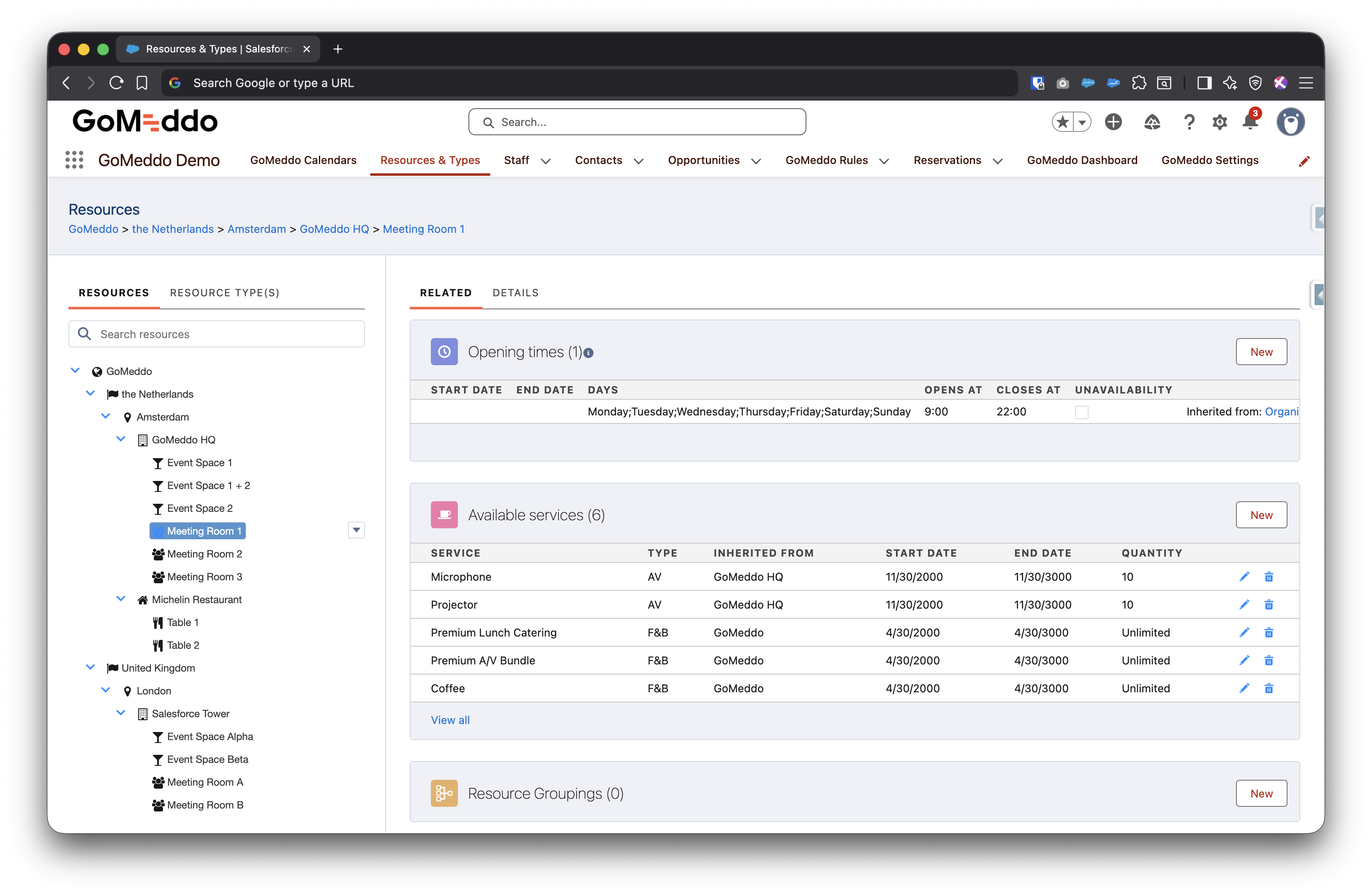
Task: Click the global create plus icon
Action: point(1113,122)
